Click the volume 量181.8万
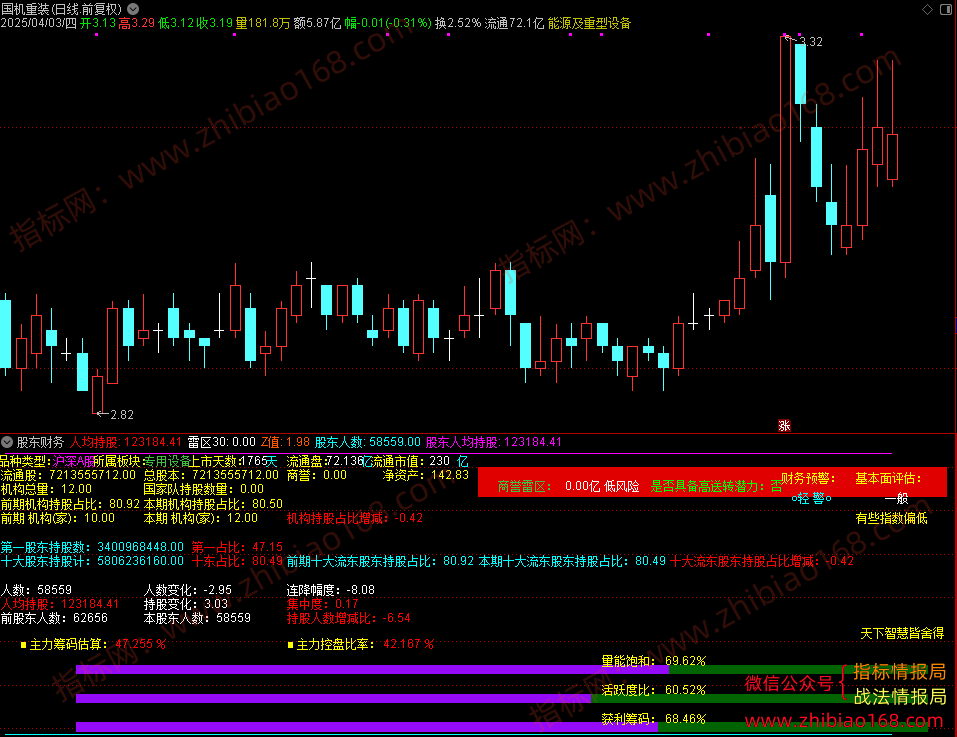The image size is (957, 737). coord(263,23)
